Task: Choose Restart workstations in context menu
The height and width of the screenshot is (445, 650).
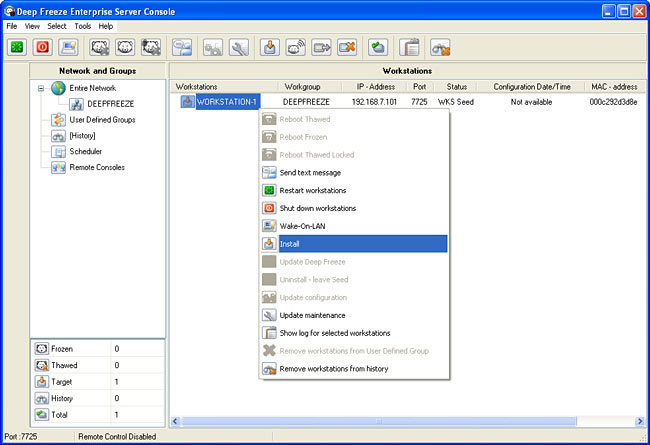Action: point(354,190)
